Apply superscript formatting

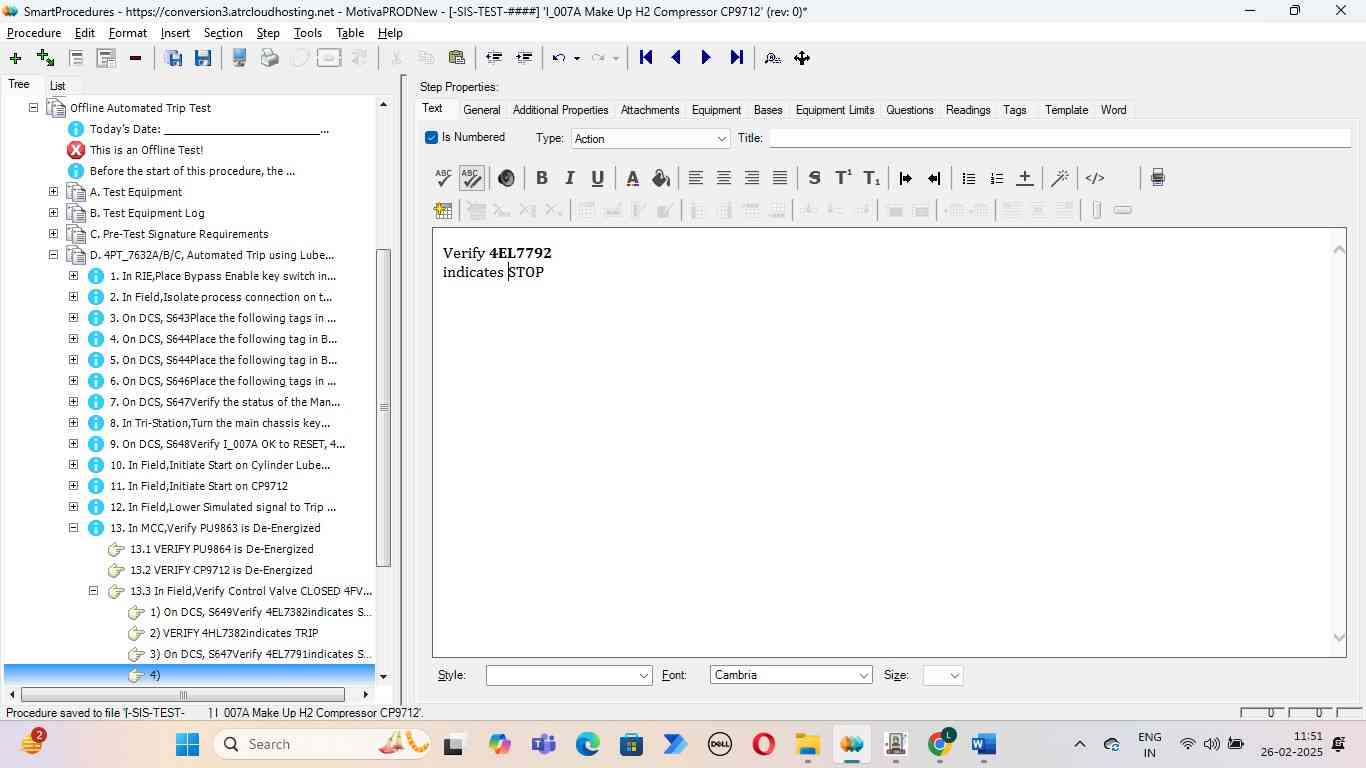click(x=843, y=178)
